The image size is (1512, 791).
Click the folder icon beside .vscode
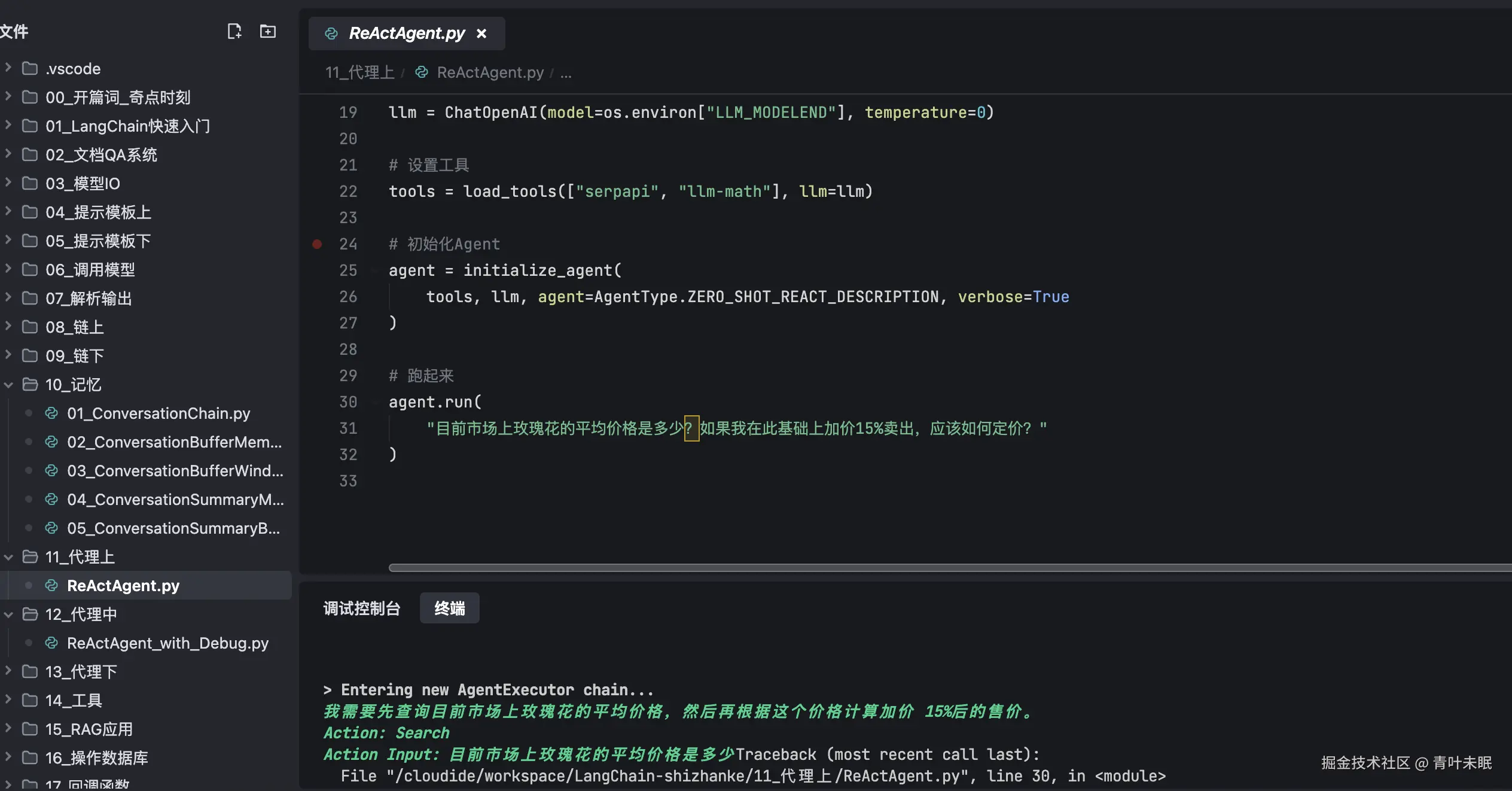pos(30,68)
